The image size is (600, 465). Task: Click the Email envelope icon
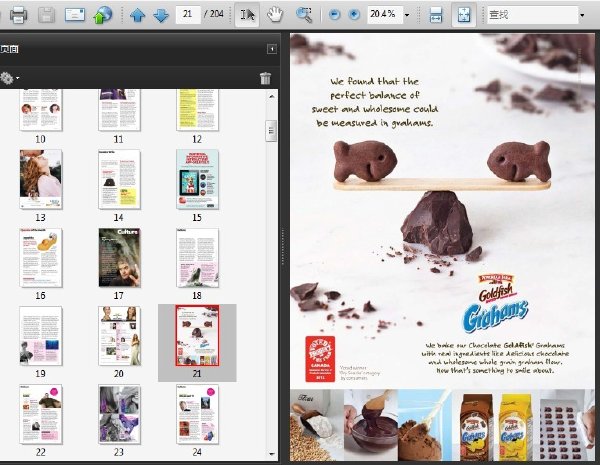coord(75,15)
